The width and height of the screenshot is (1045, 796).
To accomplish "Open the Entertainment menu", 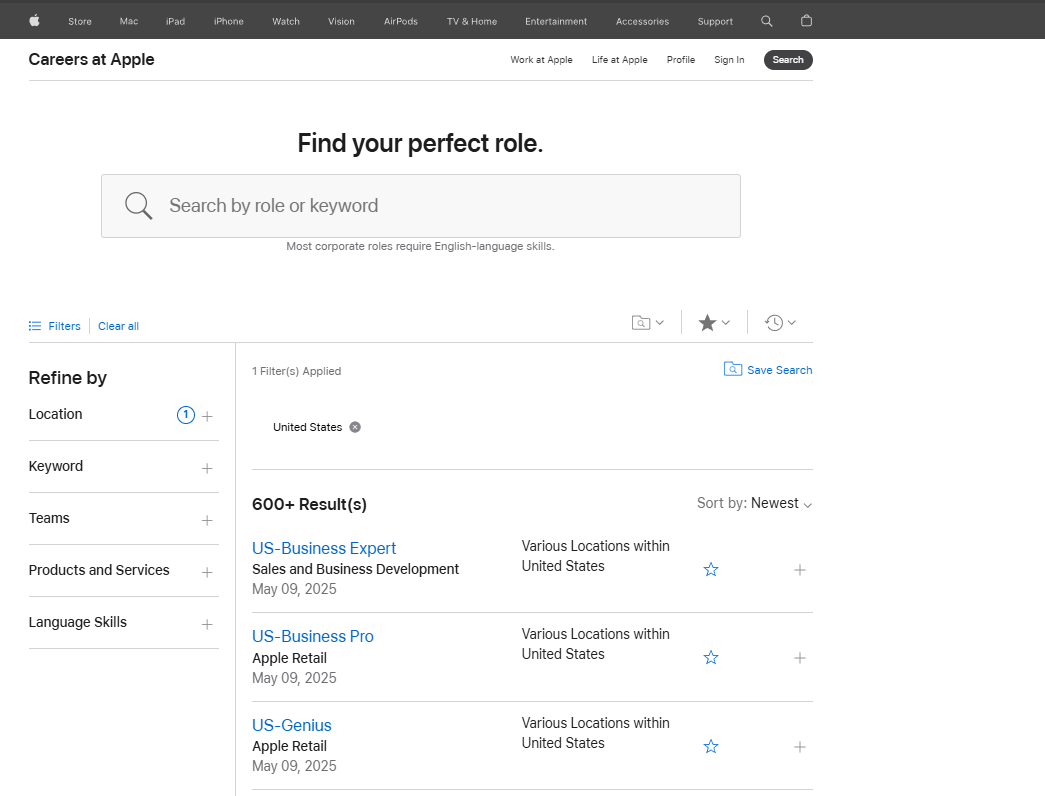I will [x=556, y=21].
